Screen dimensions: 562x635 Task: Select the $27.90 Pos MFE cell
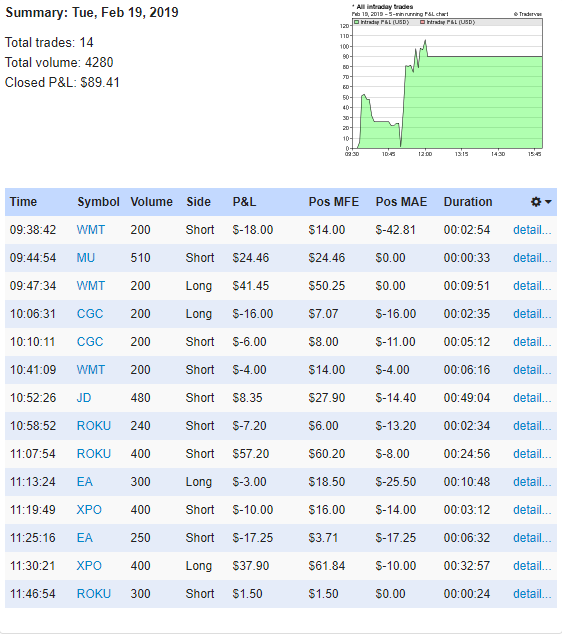coord(327,397)
